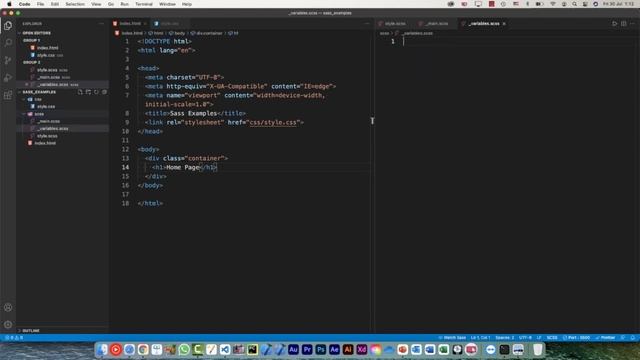The image size is (640, 360).
Task: Open the Accounts menu icon
Action: point(8,307)
